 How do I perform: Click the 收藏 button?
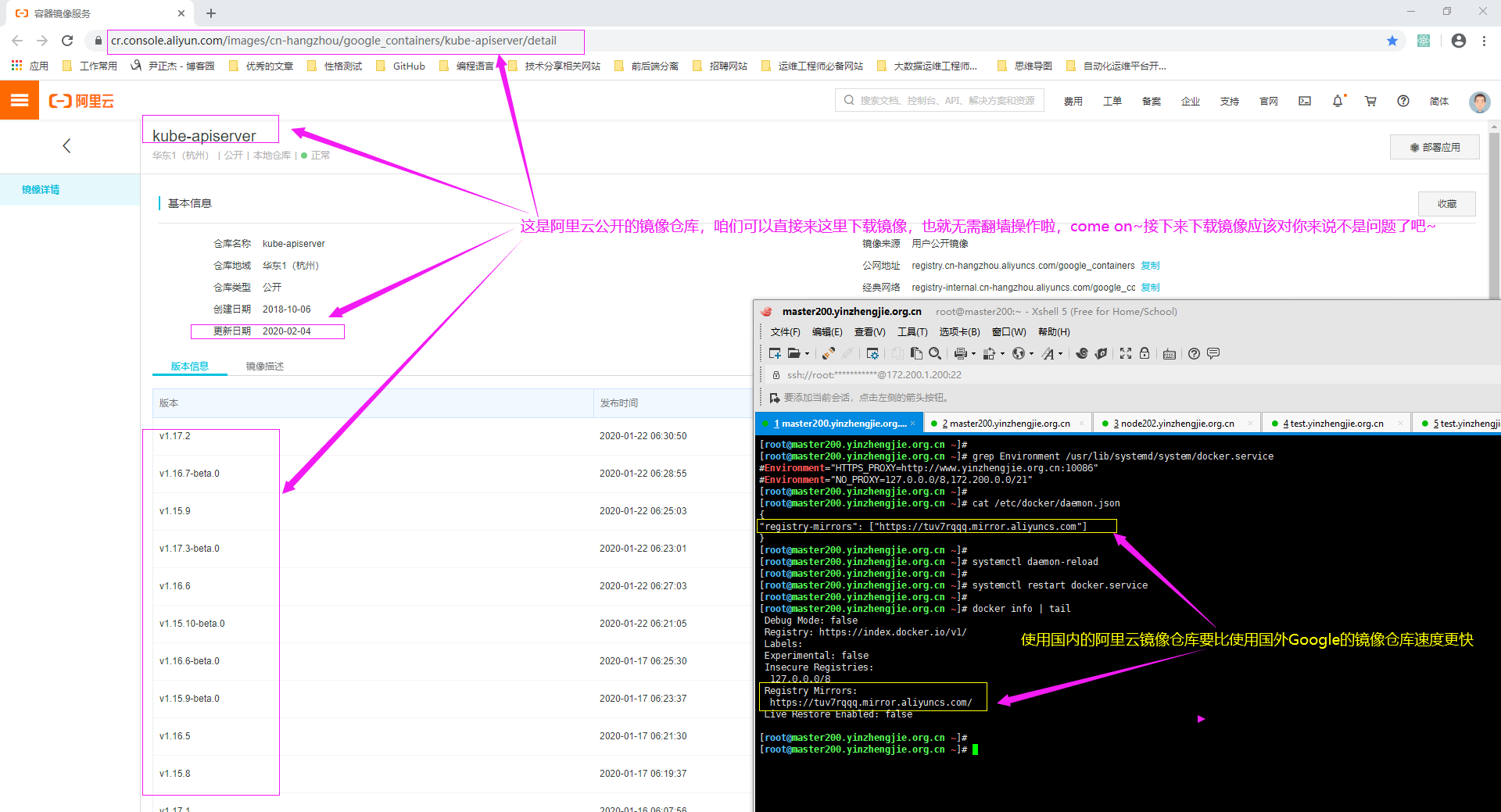point(1447,203)
